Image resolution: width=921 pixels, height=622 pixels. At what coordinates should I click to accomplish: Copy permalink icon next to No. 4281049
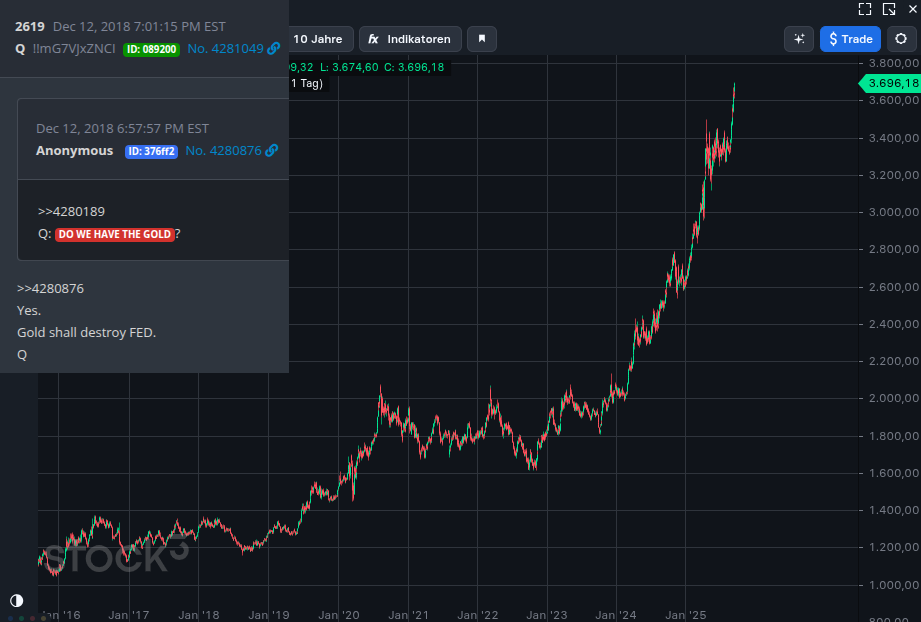273,49
